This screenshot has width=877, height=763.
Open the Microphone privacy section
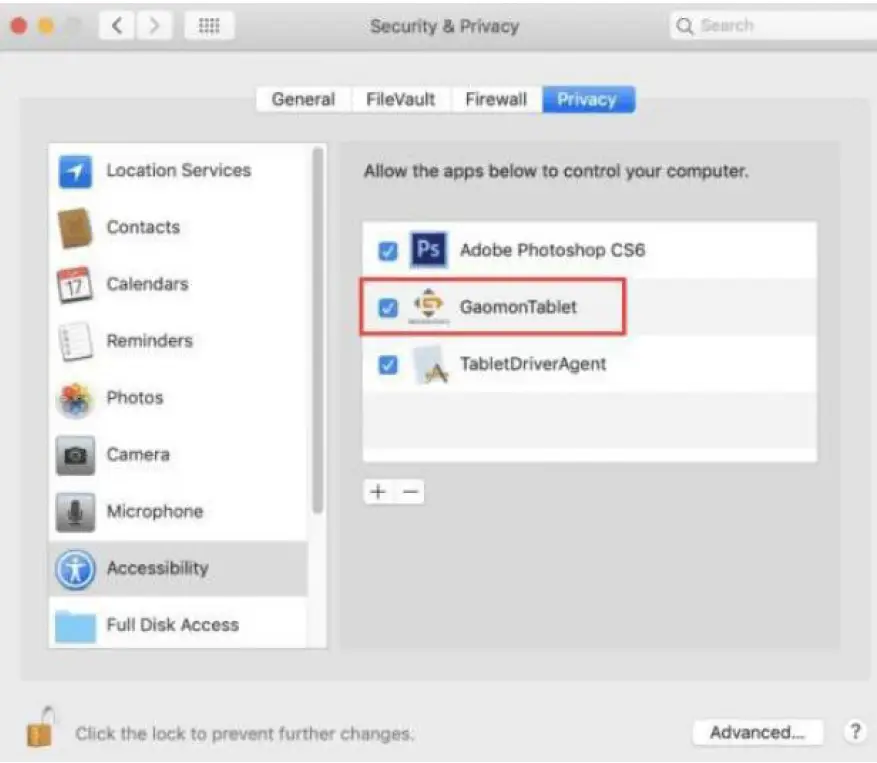178,511
